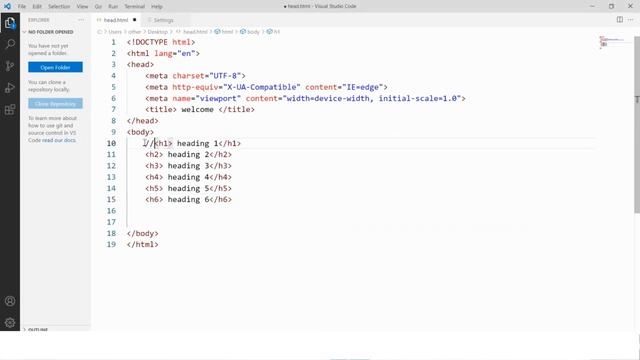Click line number 10 in gutter
The height and width of the screenshot is (360, 640).
tap(111, 143)
